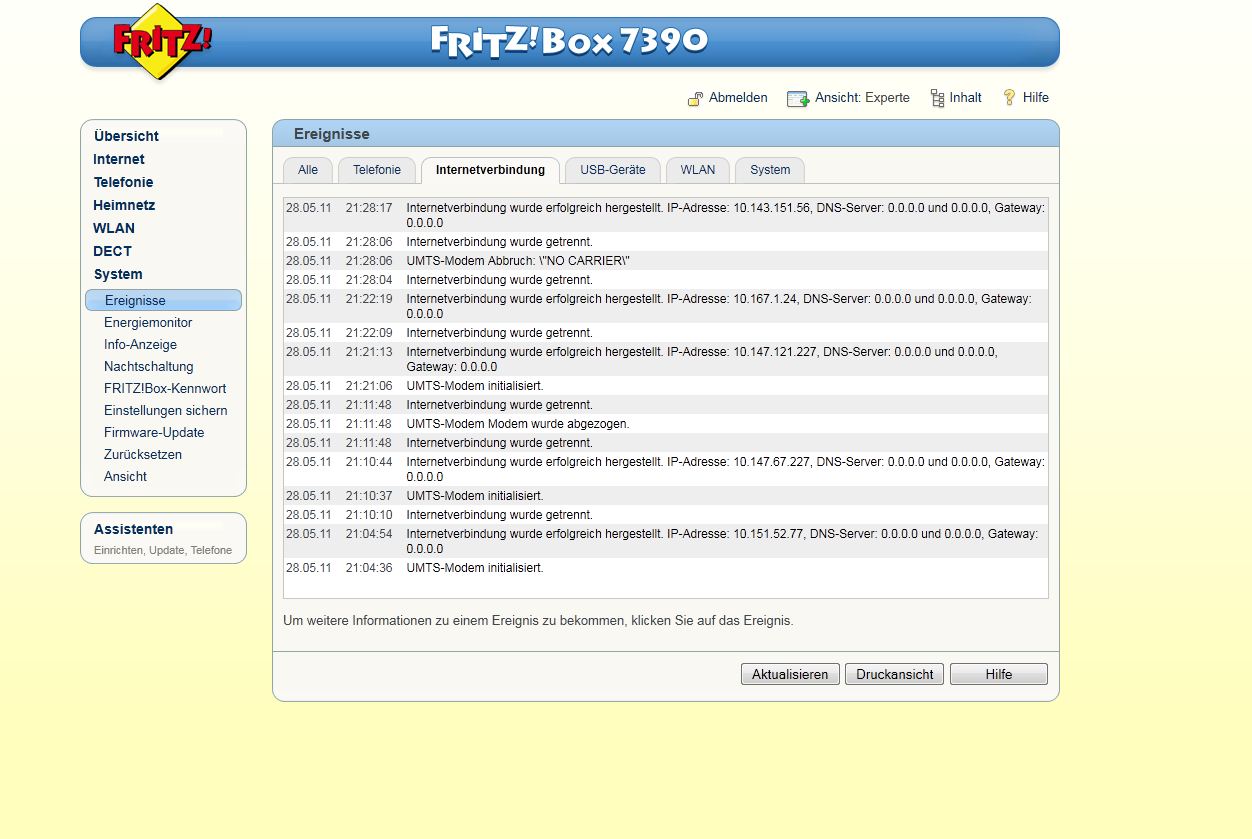Switch to the USB-Geräte tab
Screen dimensions: 1252x839
pyautogui.click(x=613, y=170)
